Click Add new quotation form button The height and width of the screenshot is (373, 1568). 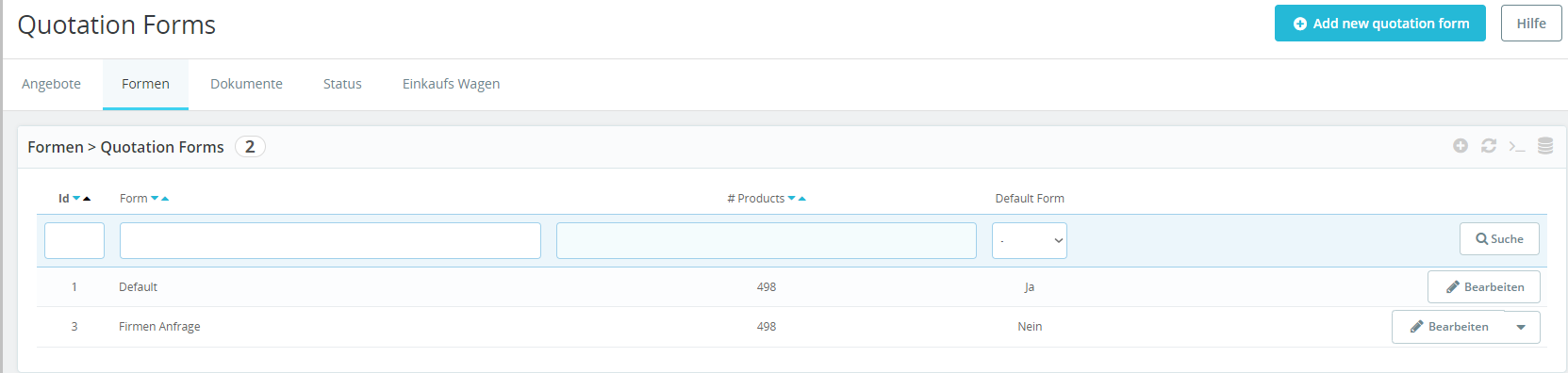click(1380, 24)
